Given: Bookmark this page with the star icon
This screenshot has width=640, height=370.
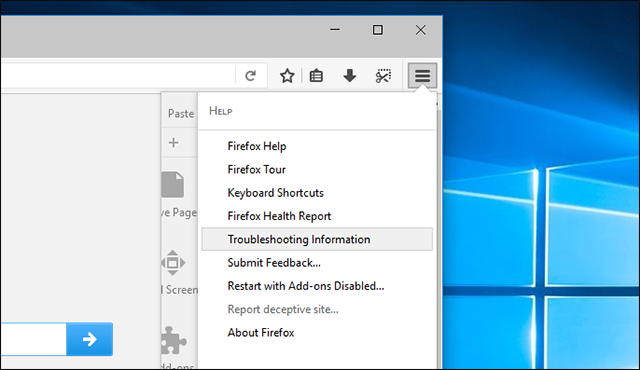Looking at the screenshot, I should (x=287, y=76).
